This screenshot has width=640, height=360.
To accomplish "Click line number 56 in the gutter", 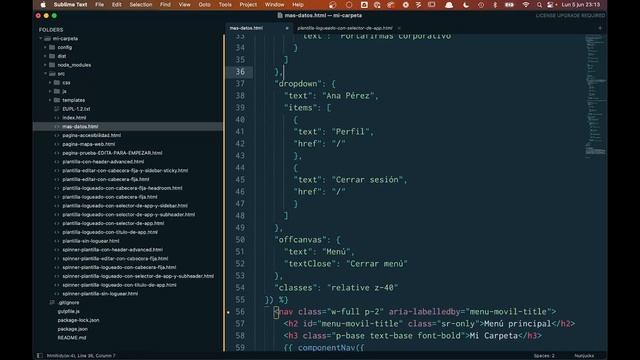I will point(240,312).
